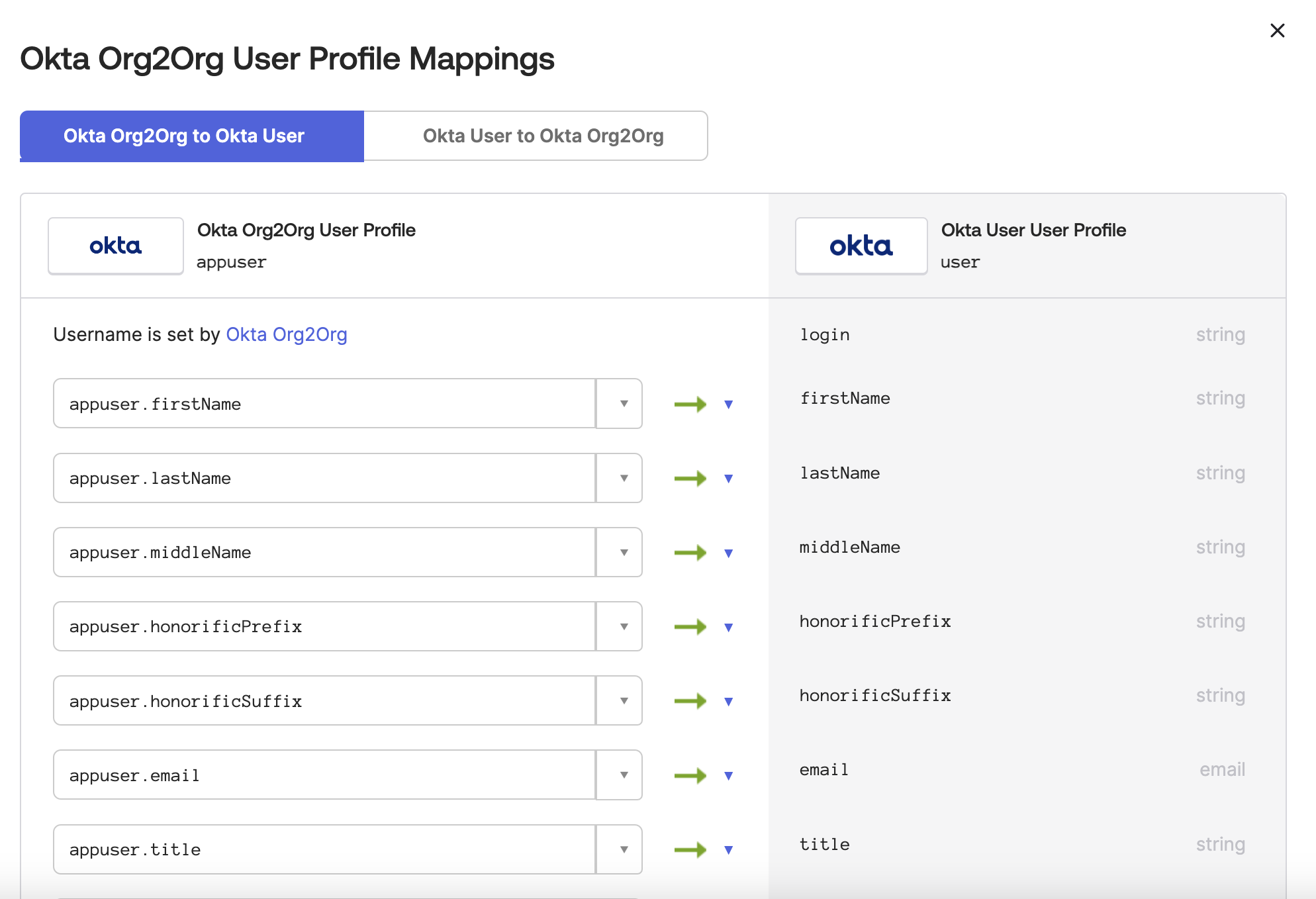This screenshot has width=1316, height=899.
Task: Click the Okta logo for Org2Org User Profile
Action: coord(116,246)
